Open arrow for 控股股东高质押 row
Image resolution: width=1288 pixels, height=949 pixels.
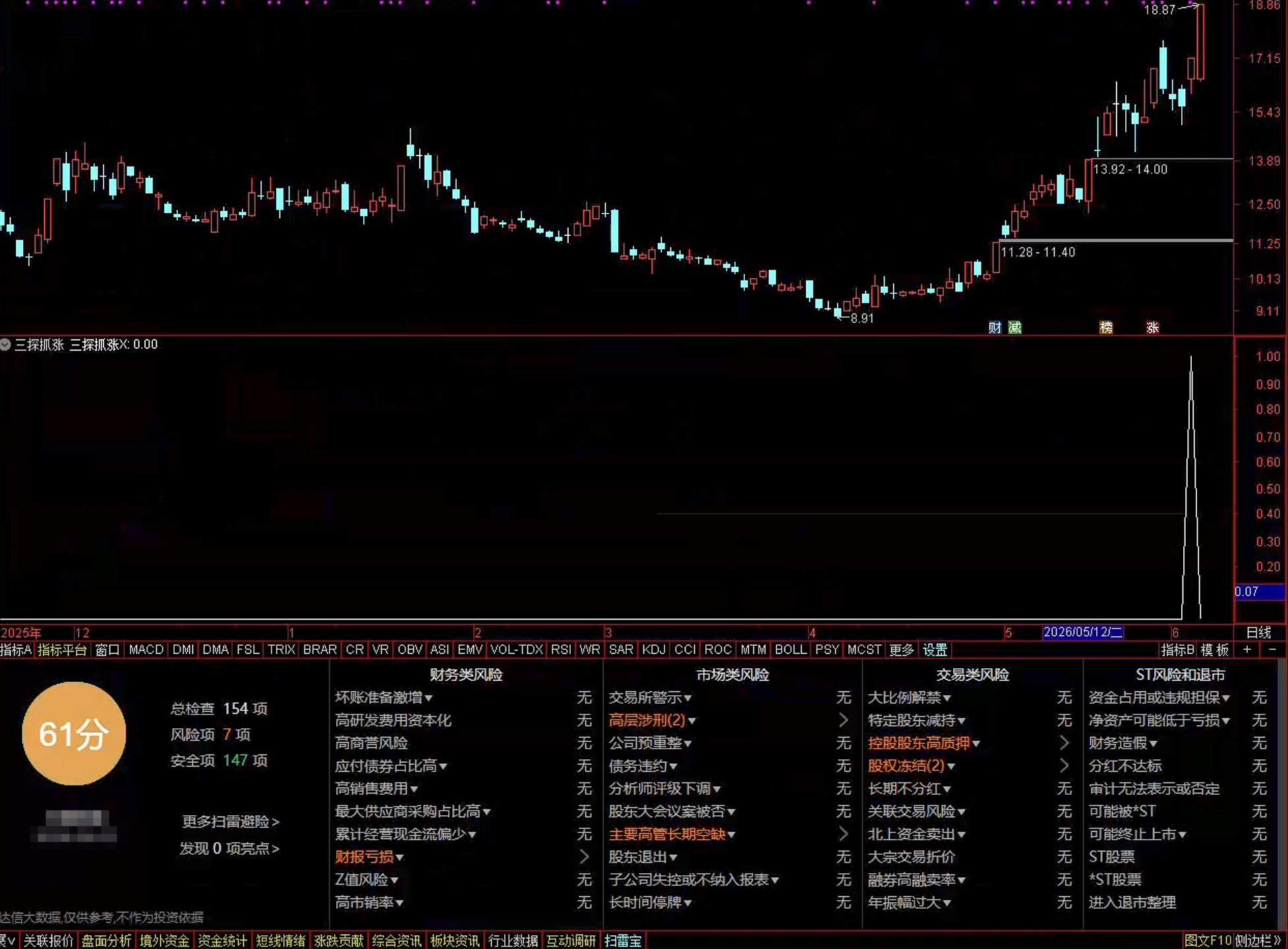pos(1064,743)
